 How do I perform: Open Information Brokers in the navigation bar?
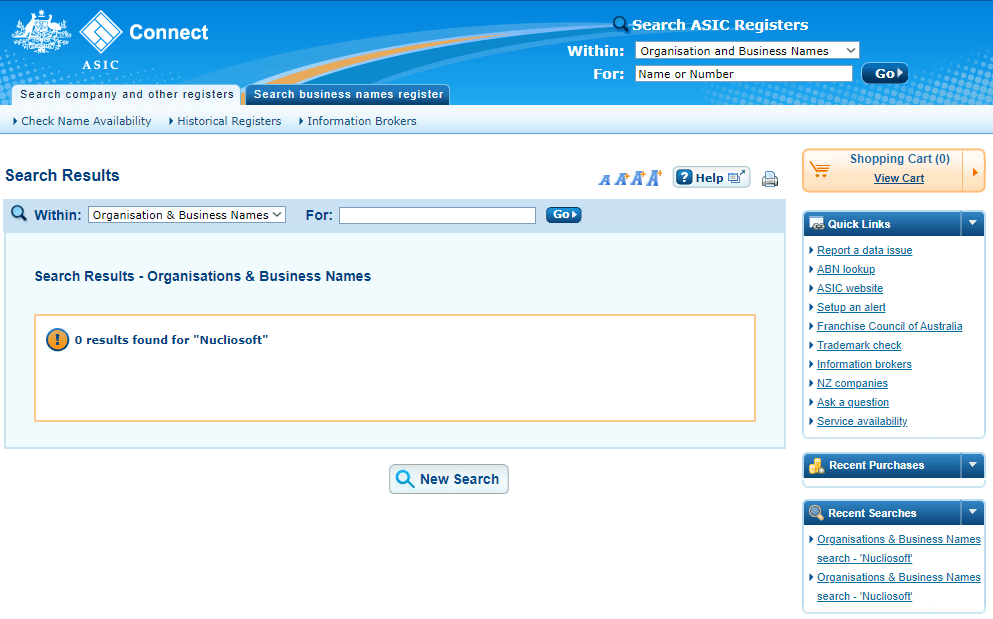362,121
